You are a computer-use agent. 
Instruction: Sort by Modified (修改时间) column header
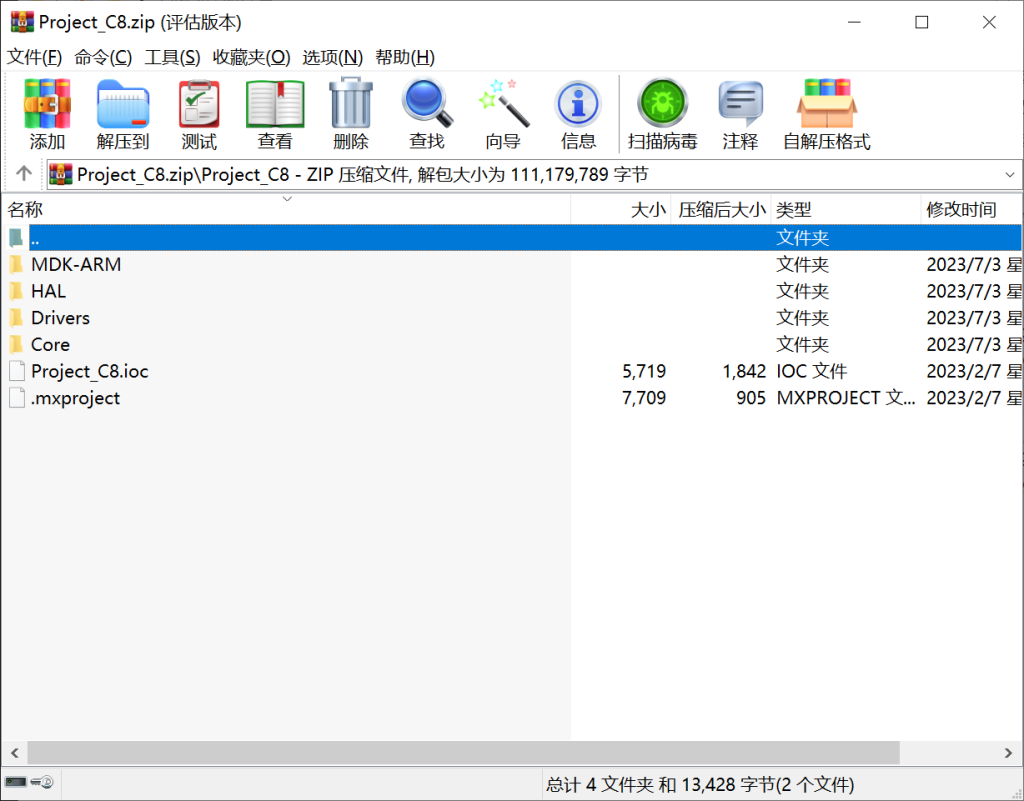pyautogui.click(x=971, y=209)
